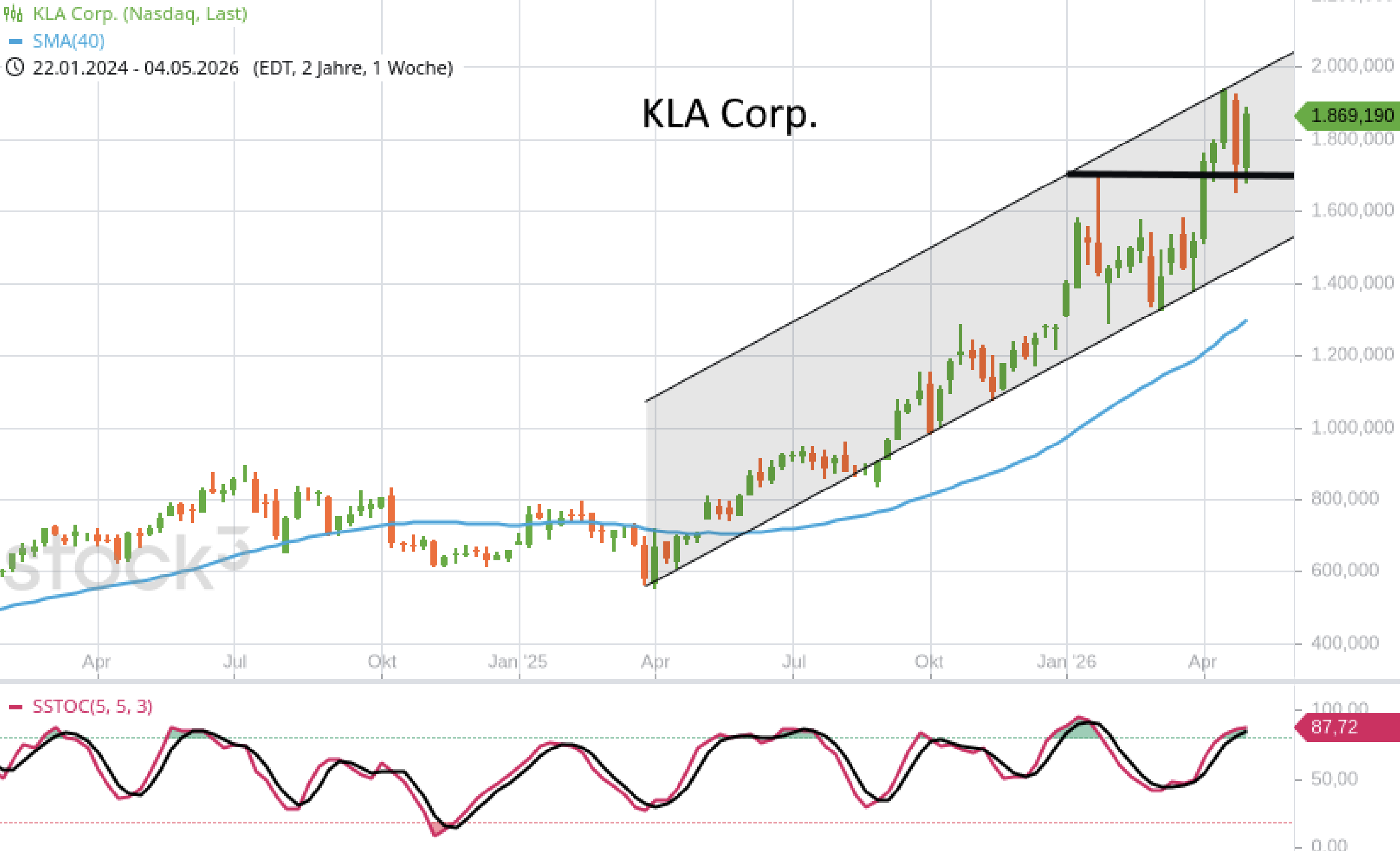
Task: Click the April 2025 'Apr' time axis label
Action: [655, 662]
